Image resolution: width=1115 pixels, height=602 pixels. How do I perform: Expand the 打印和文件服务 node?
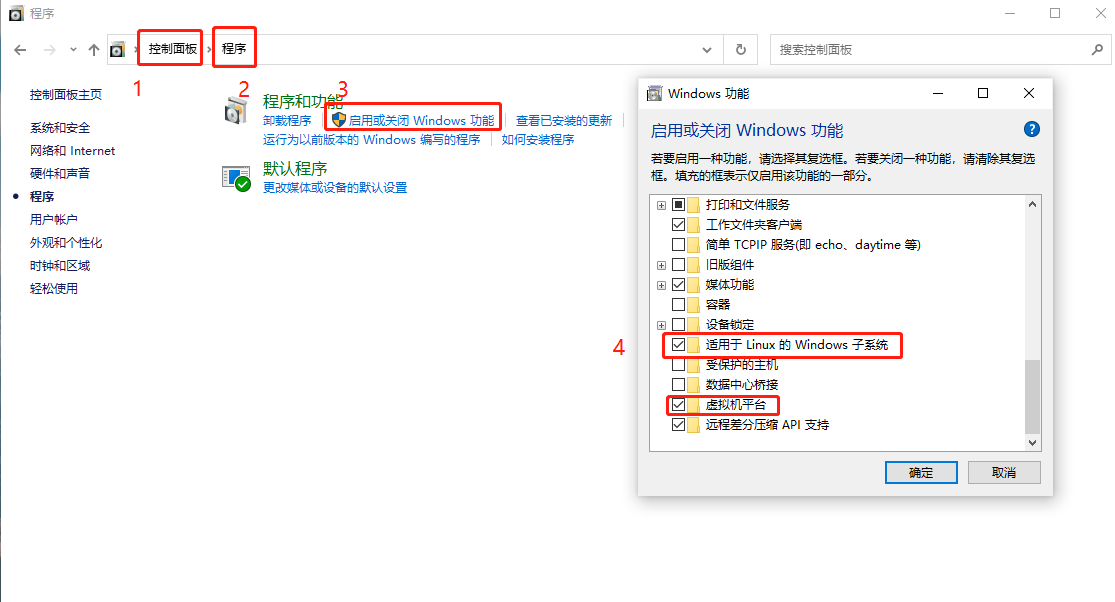pos(661,205)
